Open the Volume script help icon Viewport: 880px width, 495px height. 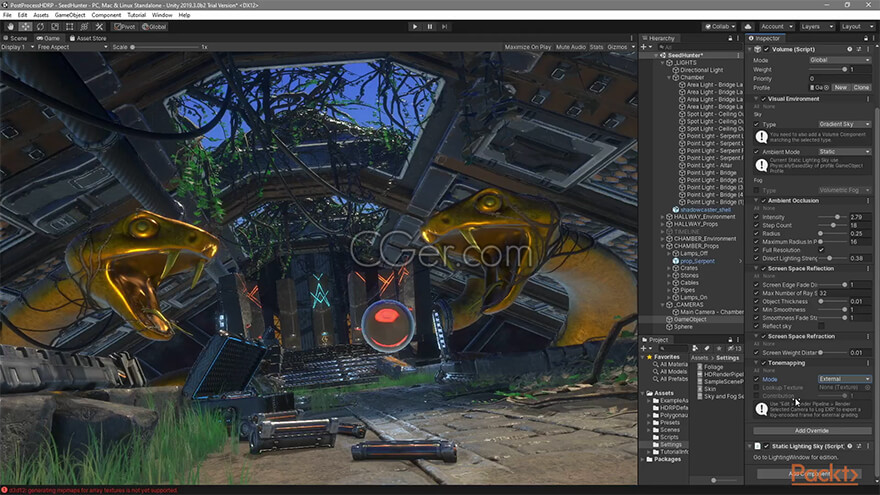click(x=850, y=49)
